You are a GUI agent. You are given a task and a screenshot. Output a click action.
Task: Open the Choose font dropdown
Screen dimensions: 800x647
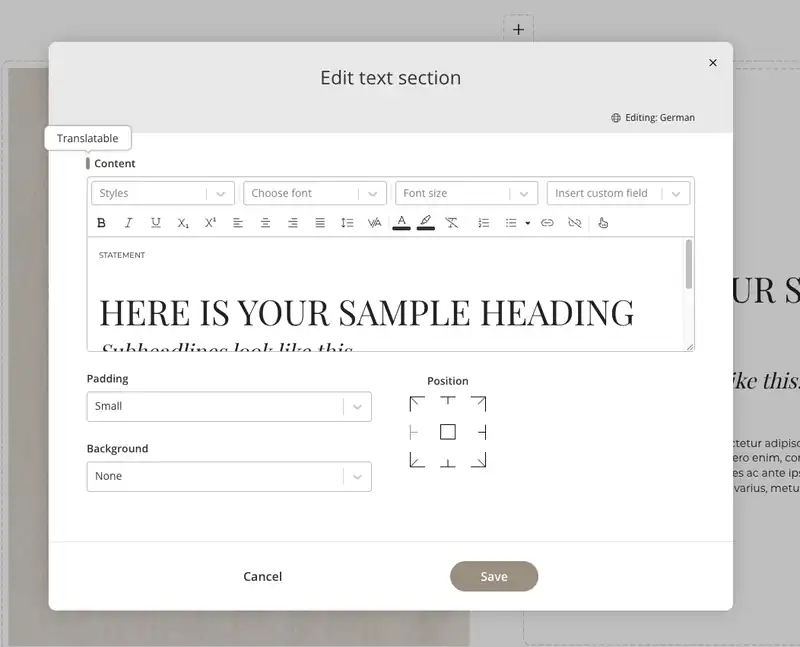(x=315, y=193)
